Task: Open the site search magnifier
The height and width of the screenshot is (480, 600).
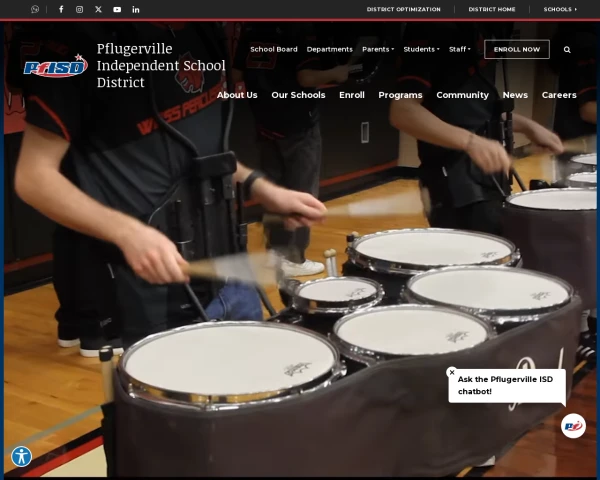Action: [567, 49]
